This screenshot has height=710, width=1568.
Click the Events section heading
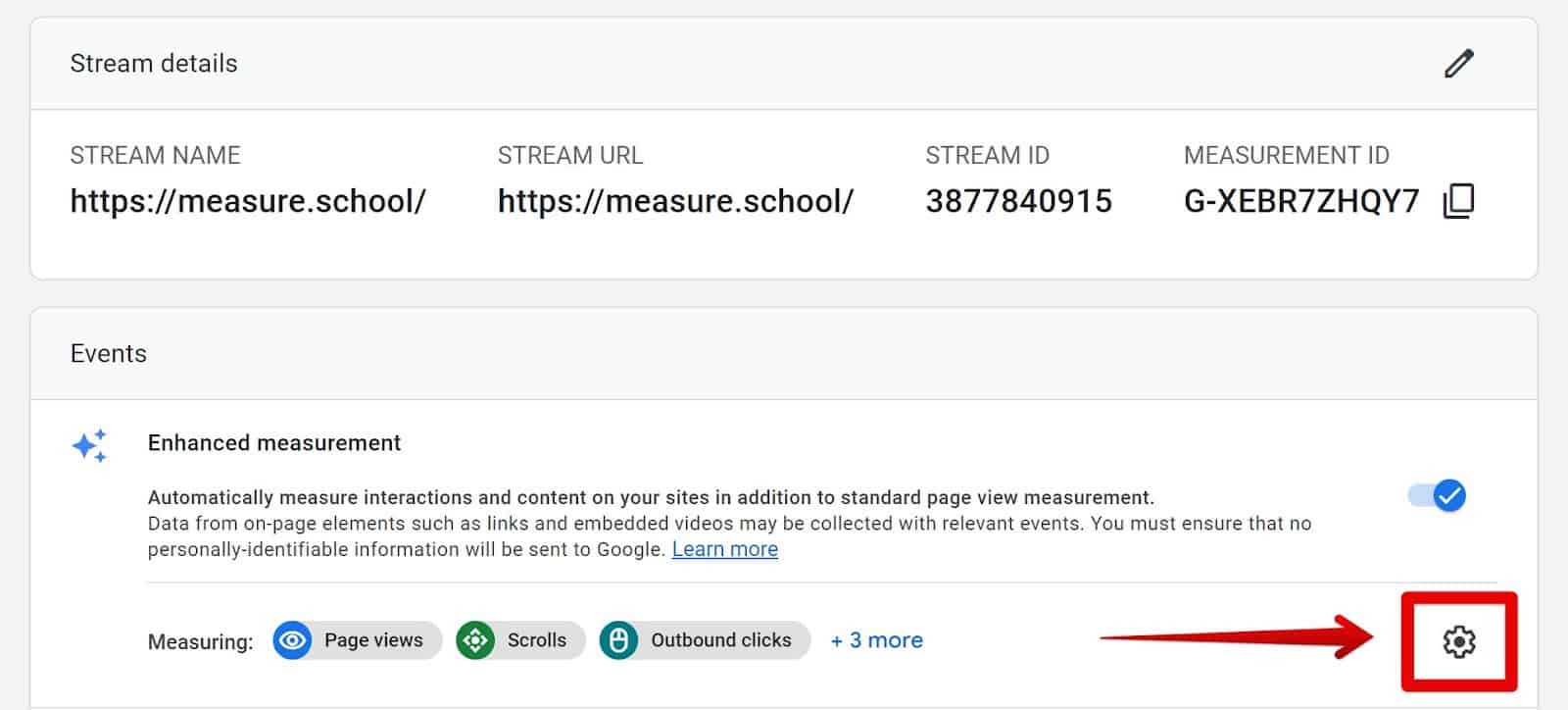click(x=109, y=354)
